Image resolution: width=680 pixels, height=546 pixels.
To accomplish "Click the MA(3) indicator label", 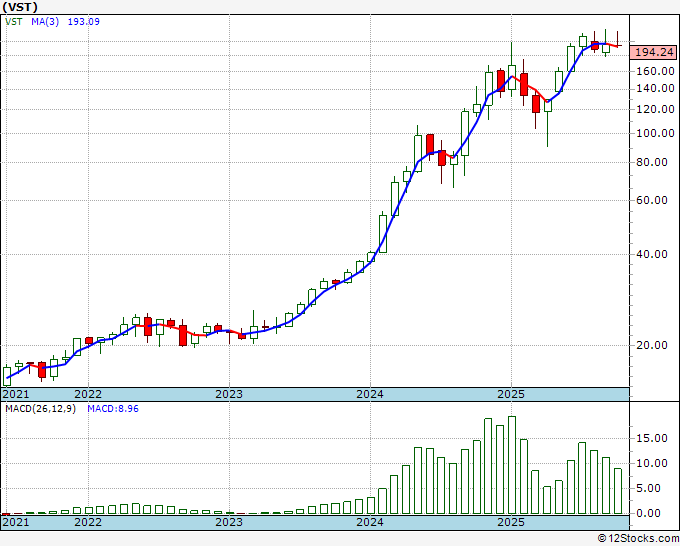I will tap(45, 21).
